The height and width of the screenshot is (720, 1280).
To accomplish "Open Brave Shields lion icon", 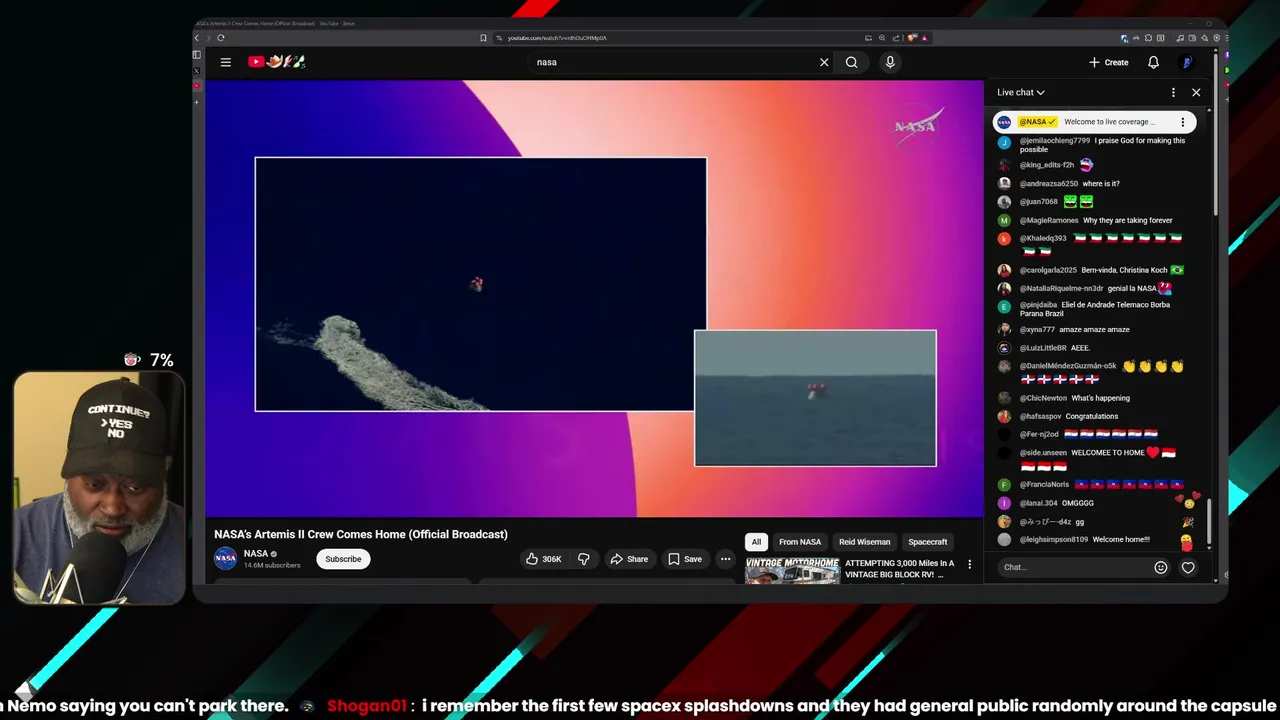I will point(914,38).
